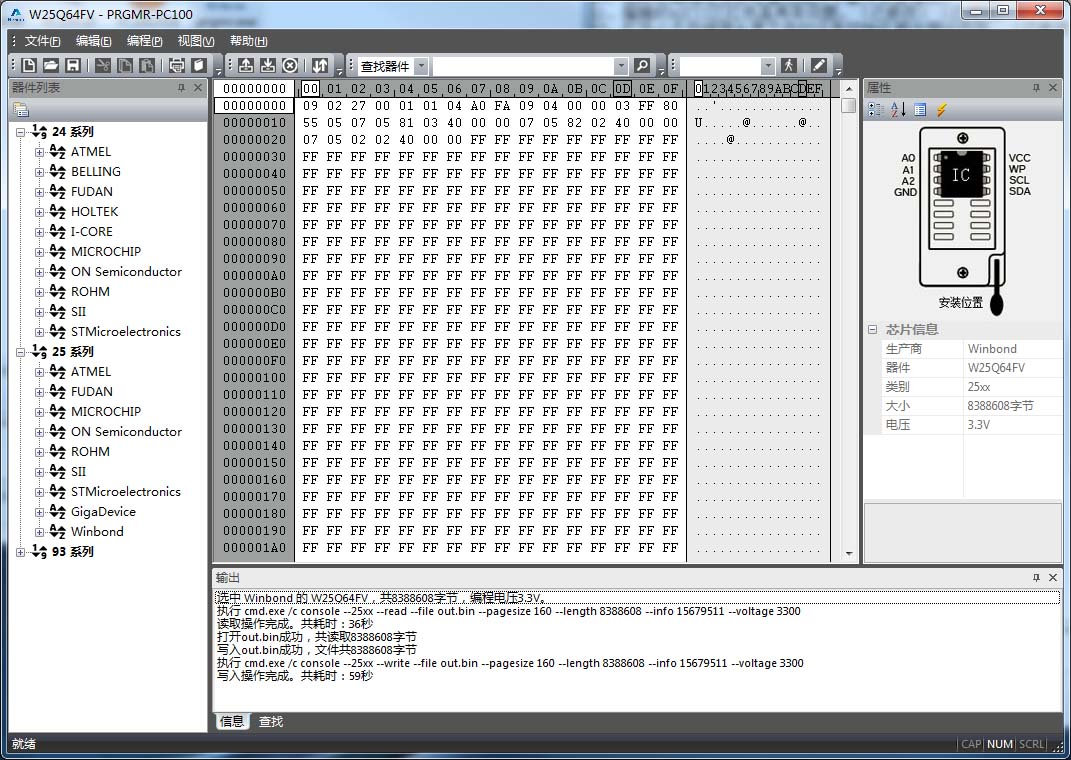Click the New file toolbar icon
The height and width of the screenshot is (760, 1071).
coord(29,66)
